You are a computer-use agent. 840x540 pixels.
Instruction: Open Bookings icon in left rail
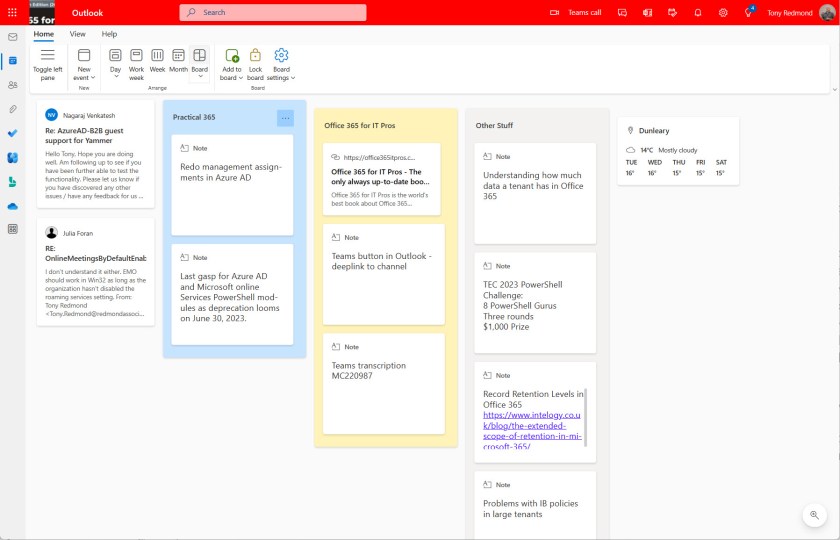tap(13, 182)
